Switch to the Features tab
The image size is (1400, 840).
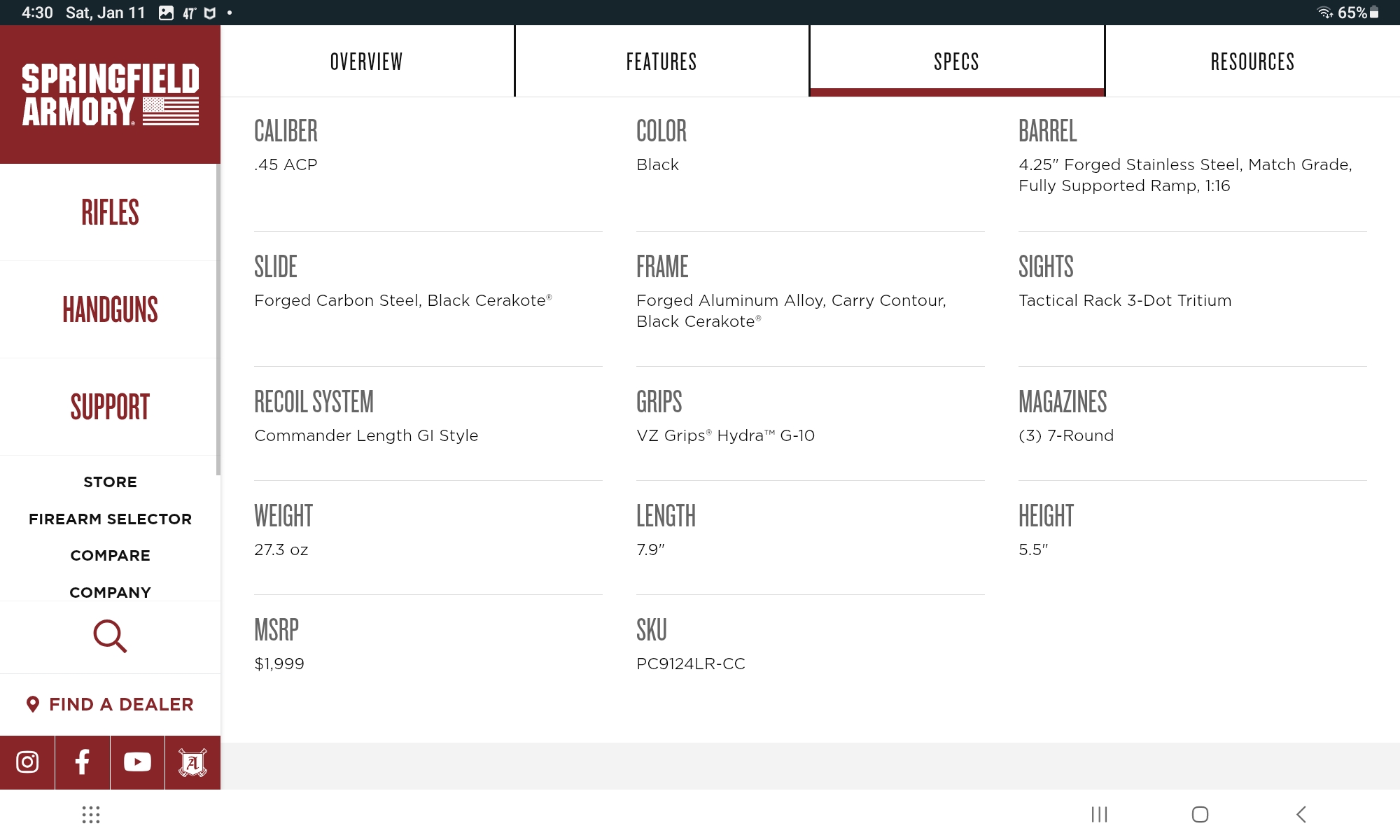tap(661, 62)
